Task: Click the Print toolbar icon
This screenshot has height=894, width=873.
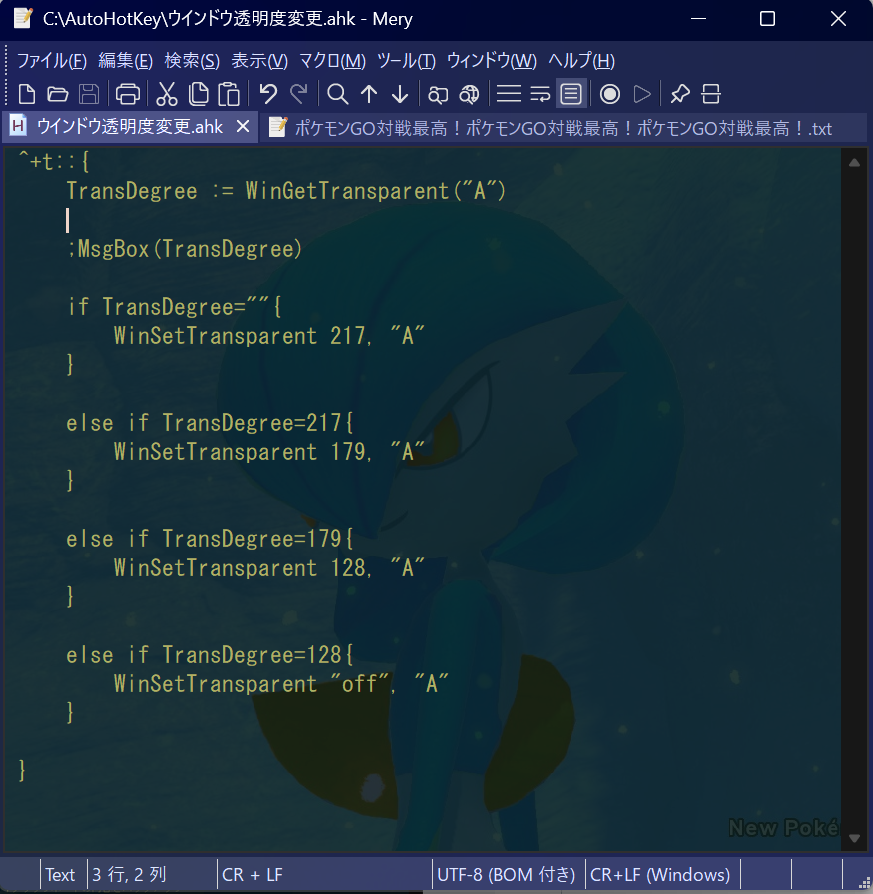Action: pos(128,94)
